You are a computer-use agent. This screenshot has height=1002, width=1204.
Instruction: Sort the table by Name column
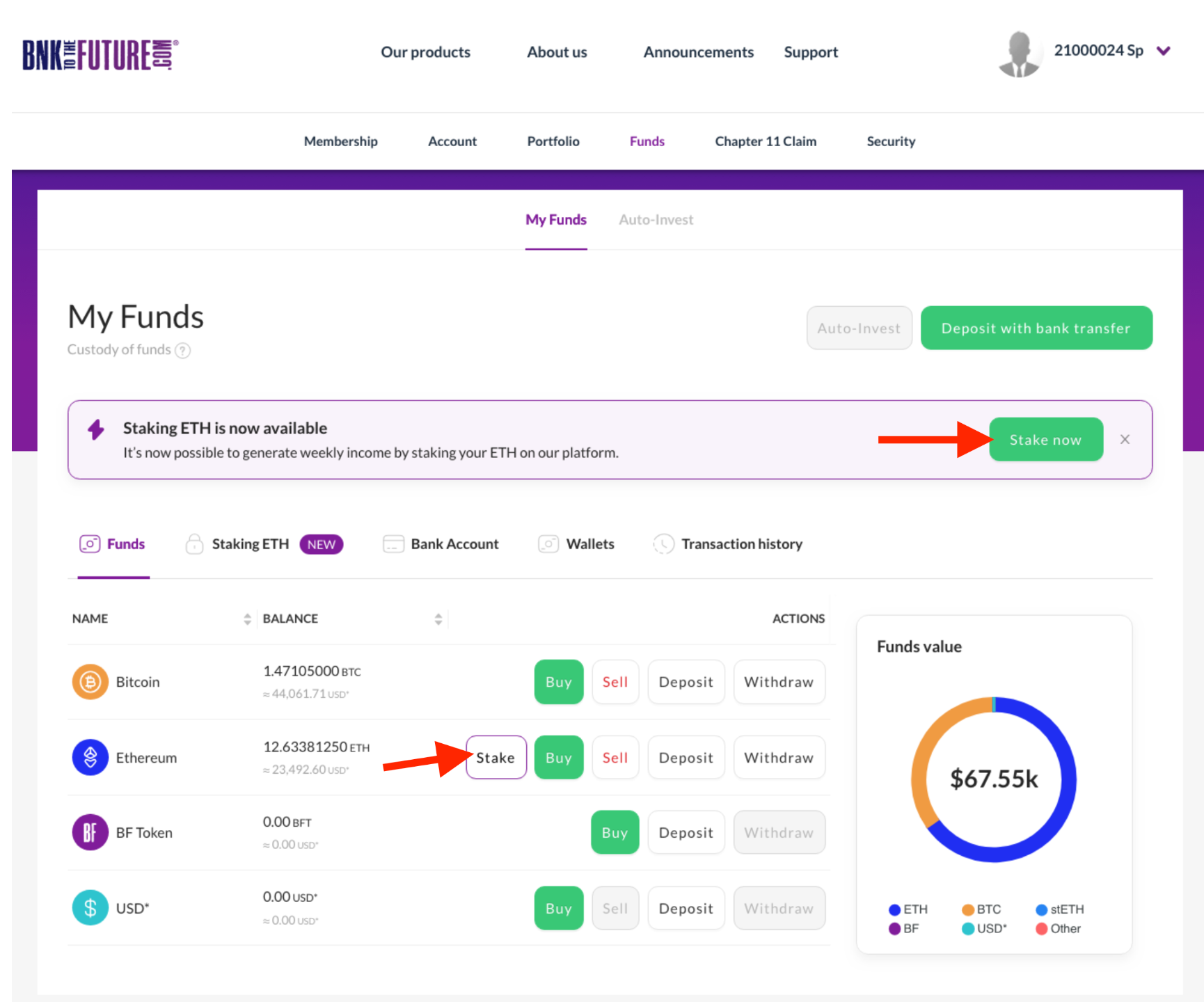(x=247, y=619)
